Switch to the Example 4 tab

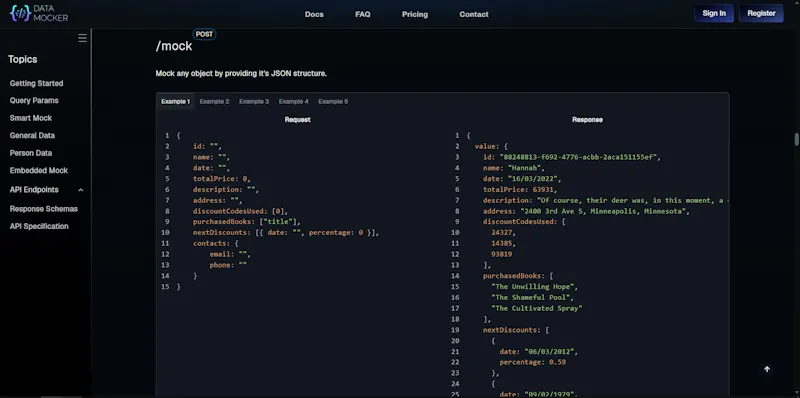[293, 102]
